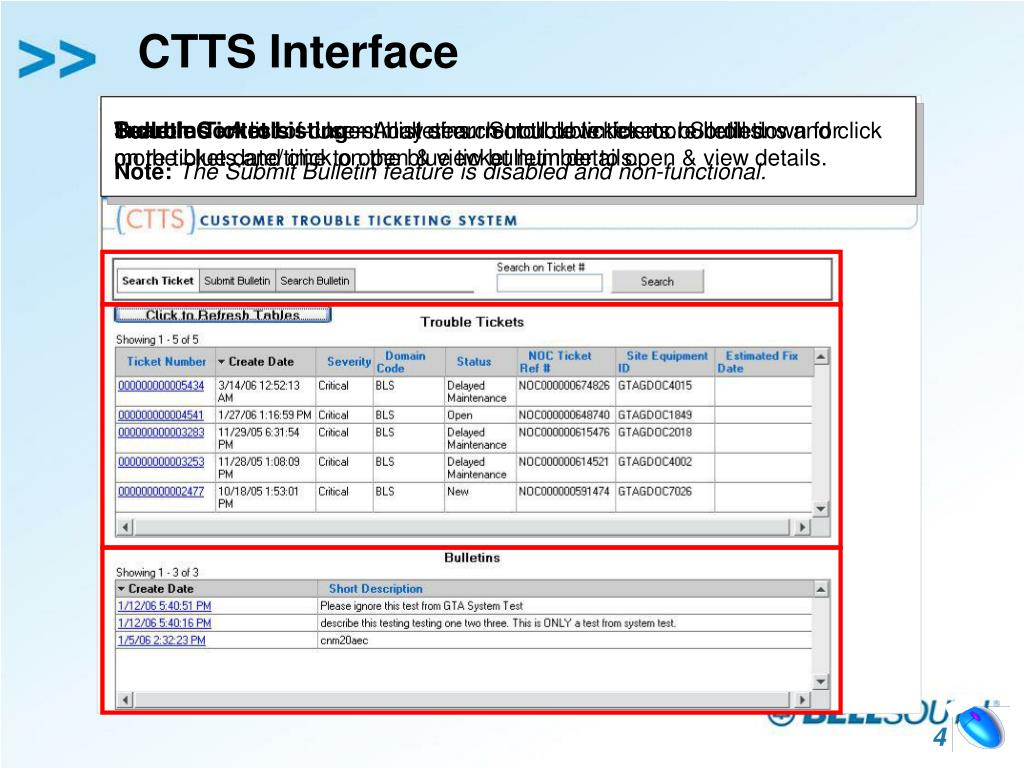This screenshot has height=768, width=1024.
Task: Click the blue mouse icon at slide corner
Action: tap(982, 726)
